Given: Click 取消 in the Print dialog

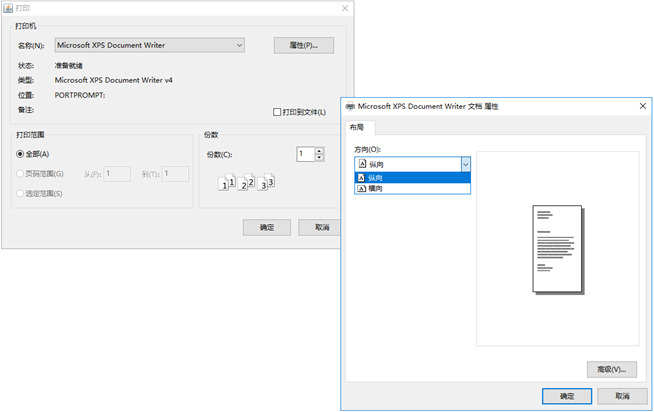Looking at the screenshot, I should [319, 227].
